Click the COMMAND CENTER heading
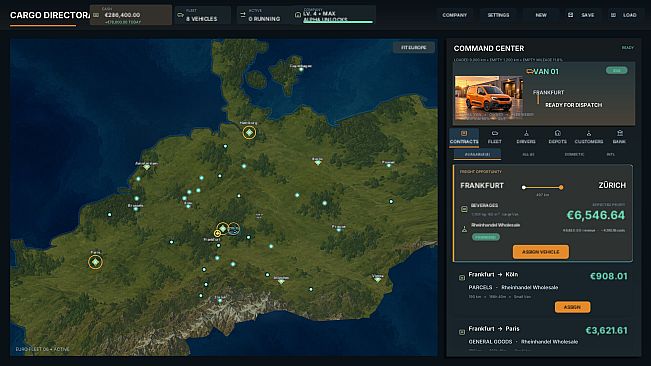Image resolution: width=651 pixels, height=366 pixels. coord(489,49)
